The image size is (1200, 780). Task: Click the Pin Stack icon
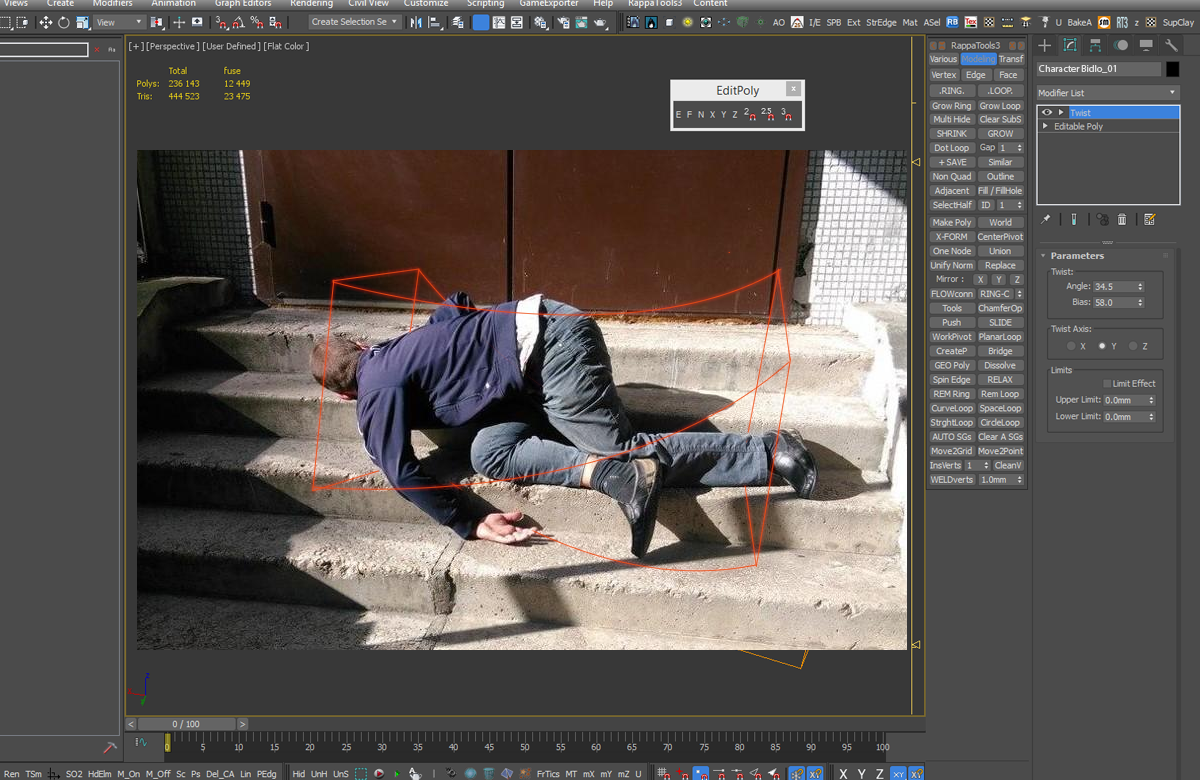[x=1046, y=219]
